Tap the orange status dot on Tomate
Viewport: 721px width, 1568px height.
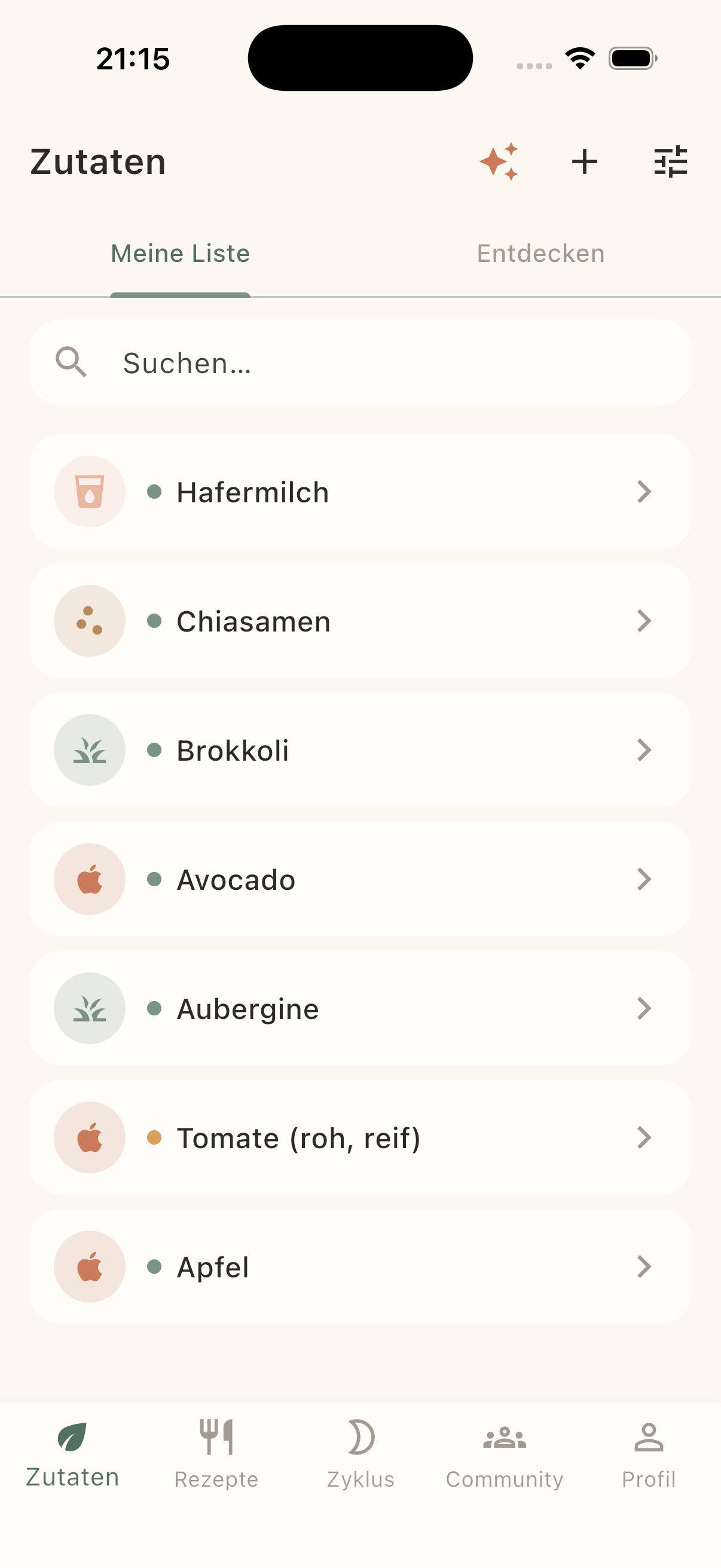[x=155, y=1137]
